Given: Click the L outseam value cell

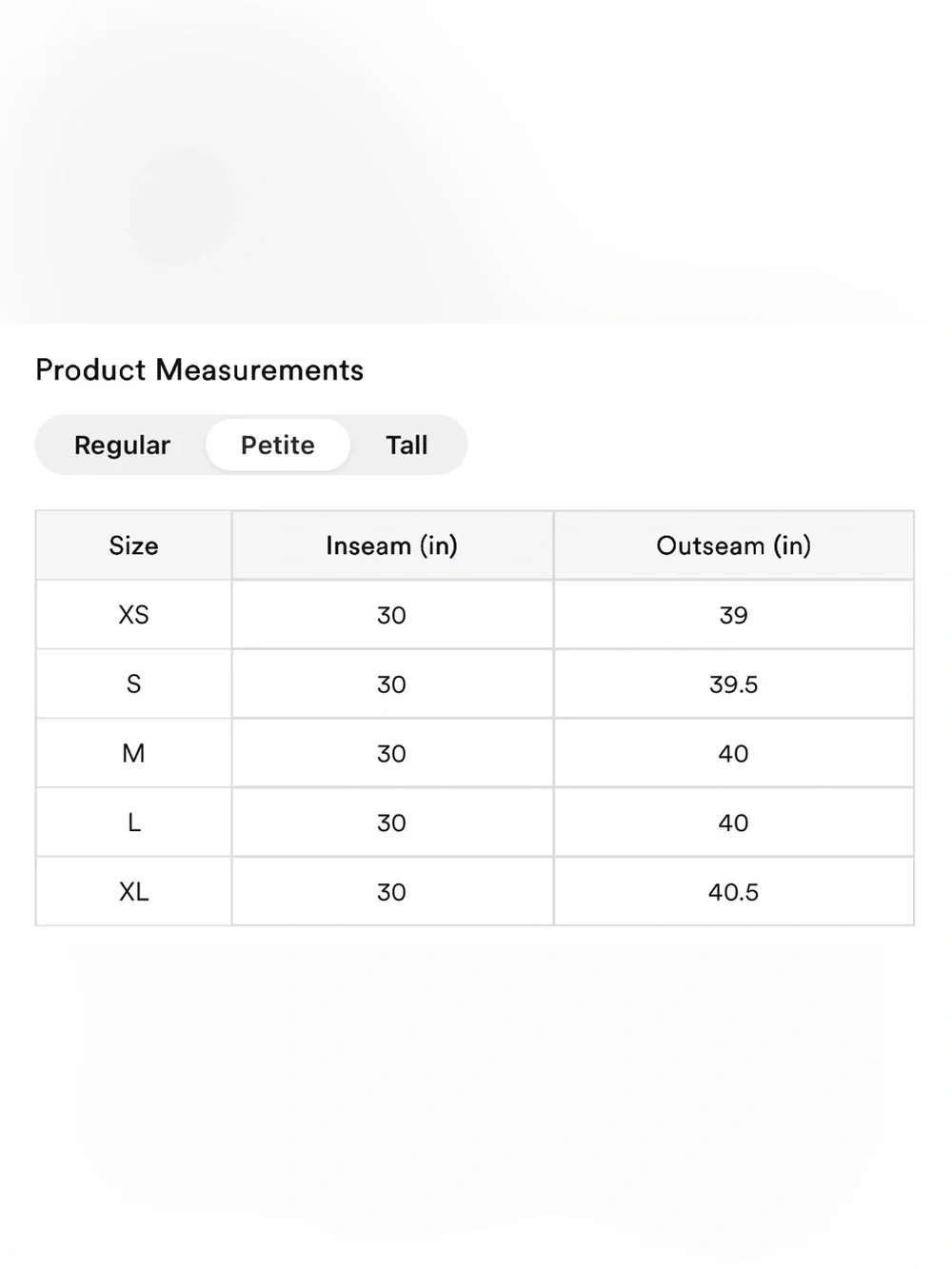Looking at the screenshot, I should (734, 823).
